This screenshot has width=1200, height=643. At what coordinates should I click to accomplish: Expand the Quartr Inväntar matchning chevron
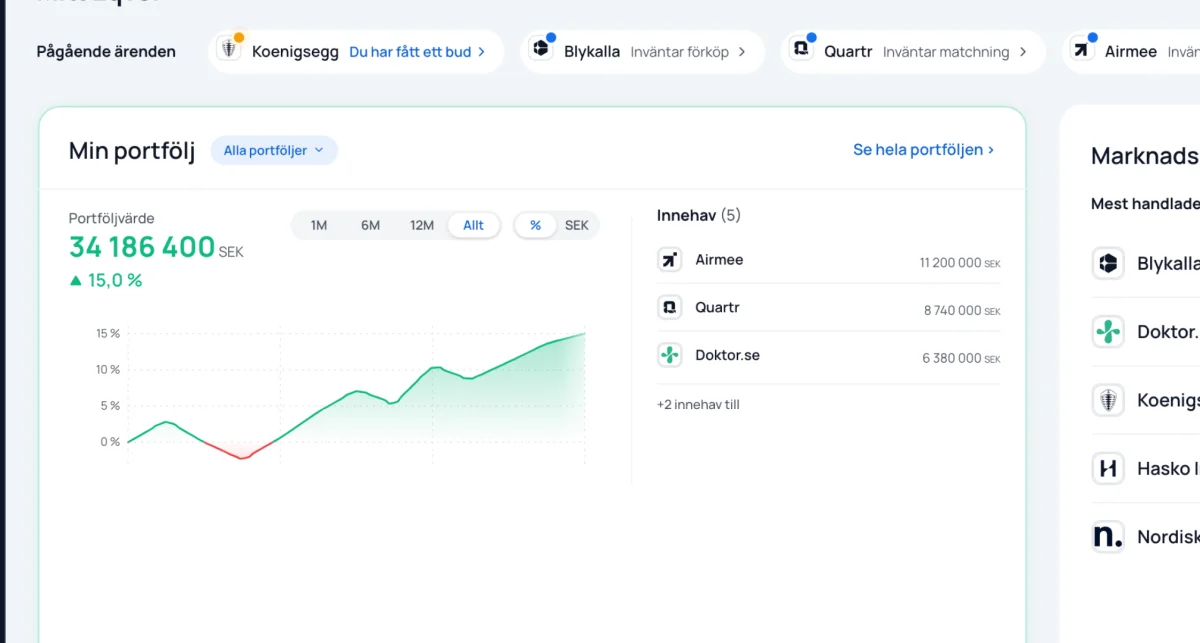point(1023,52)
